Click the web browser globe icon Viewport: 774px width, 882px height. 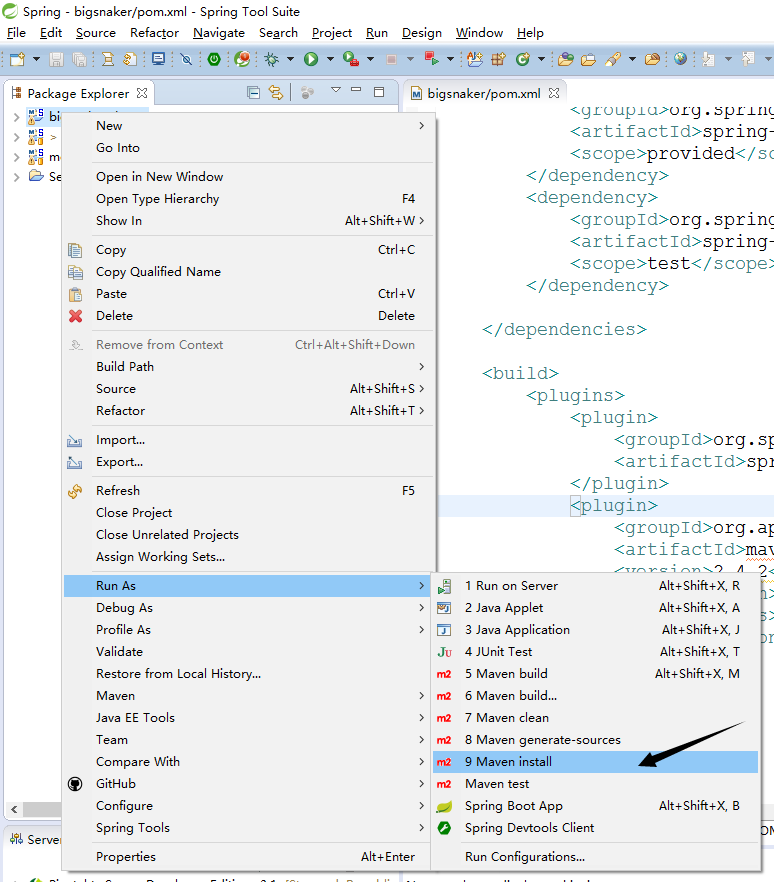point(680,58)
